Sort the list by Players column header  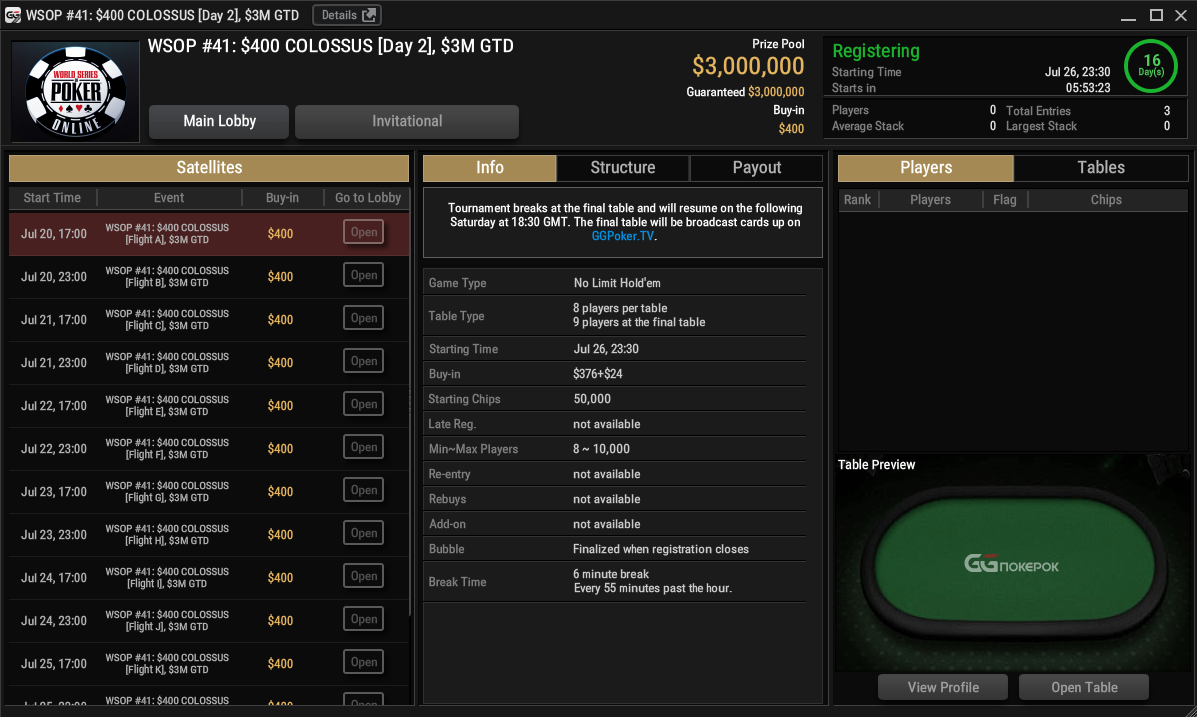[x=931, y=200]
